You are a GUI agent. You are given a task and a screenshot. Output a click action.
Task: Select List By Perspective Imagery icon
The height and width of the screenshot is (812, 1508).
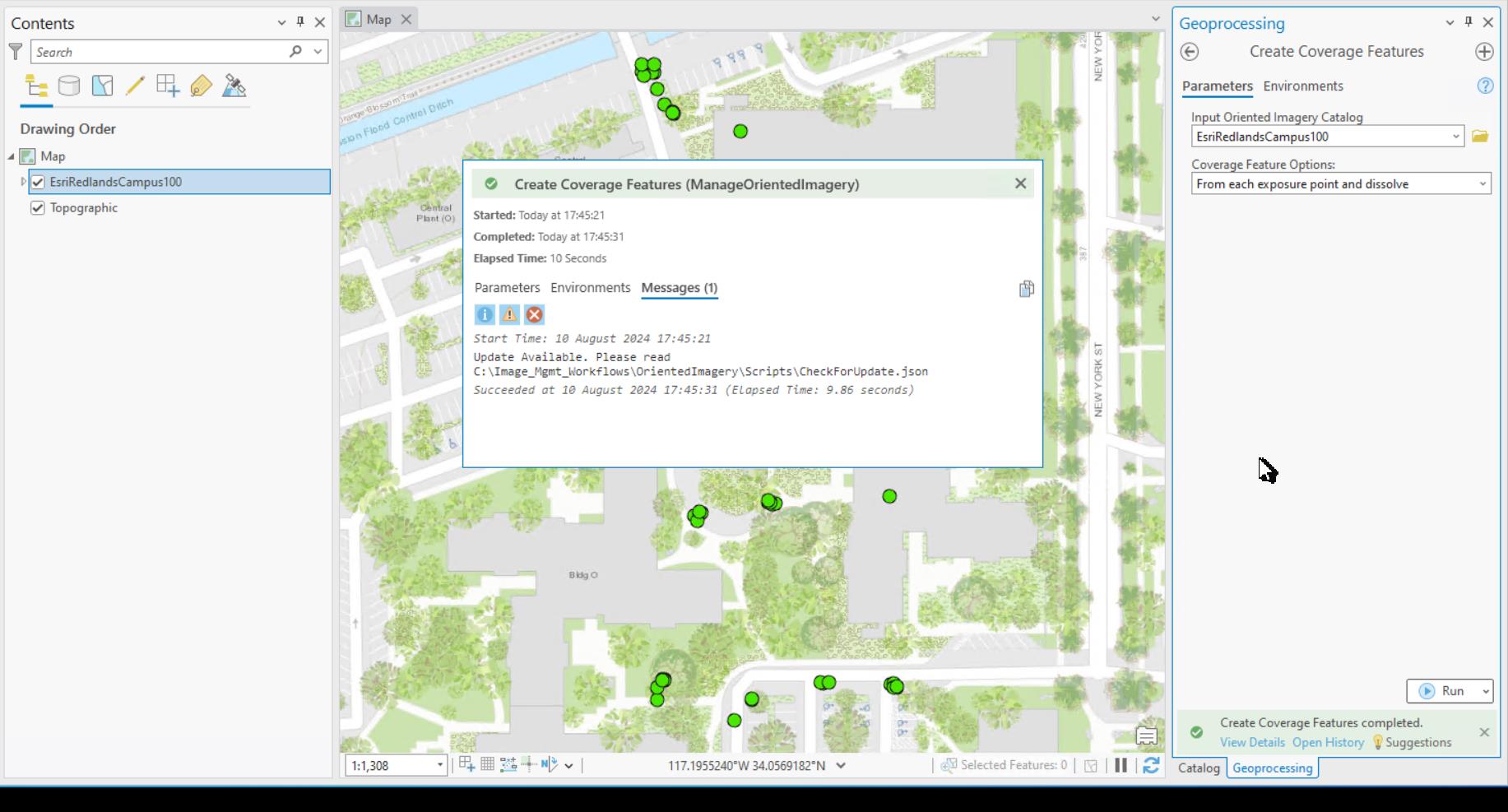click(x=234, y=86)
